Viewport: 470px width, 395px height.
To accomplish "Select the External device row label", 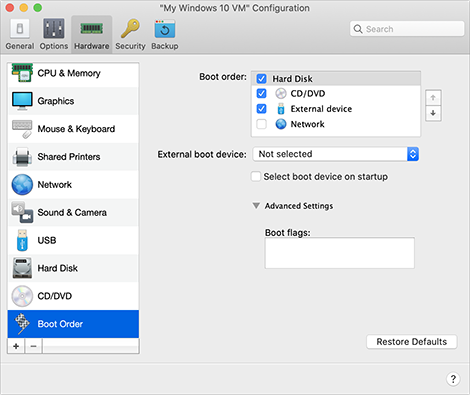I will (321, 109).
